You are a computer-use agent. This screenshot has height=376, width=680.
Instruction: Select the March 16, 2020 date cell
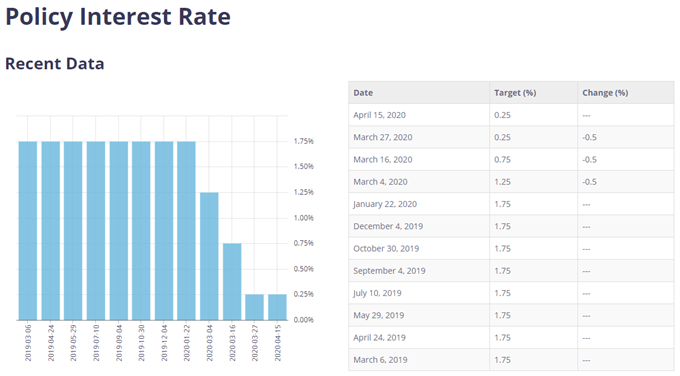pyautogui.click(x=419, y=160)
